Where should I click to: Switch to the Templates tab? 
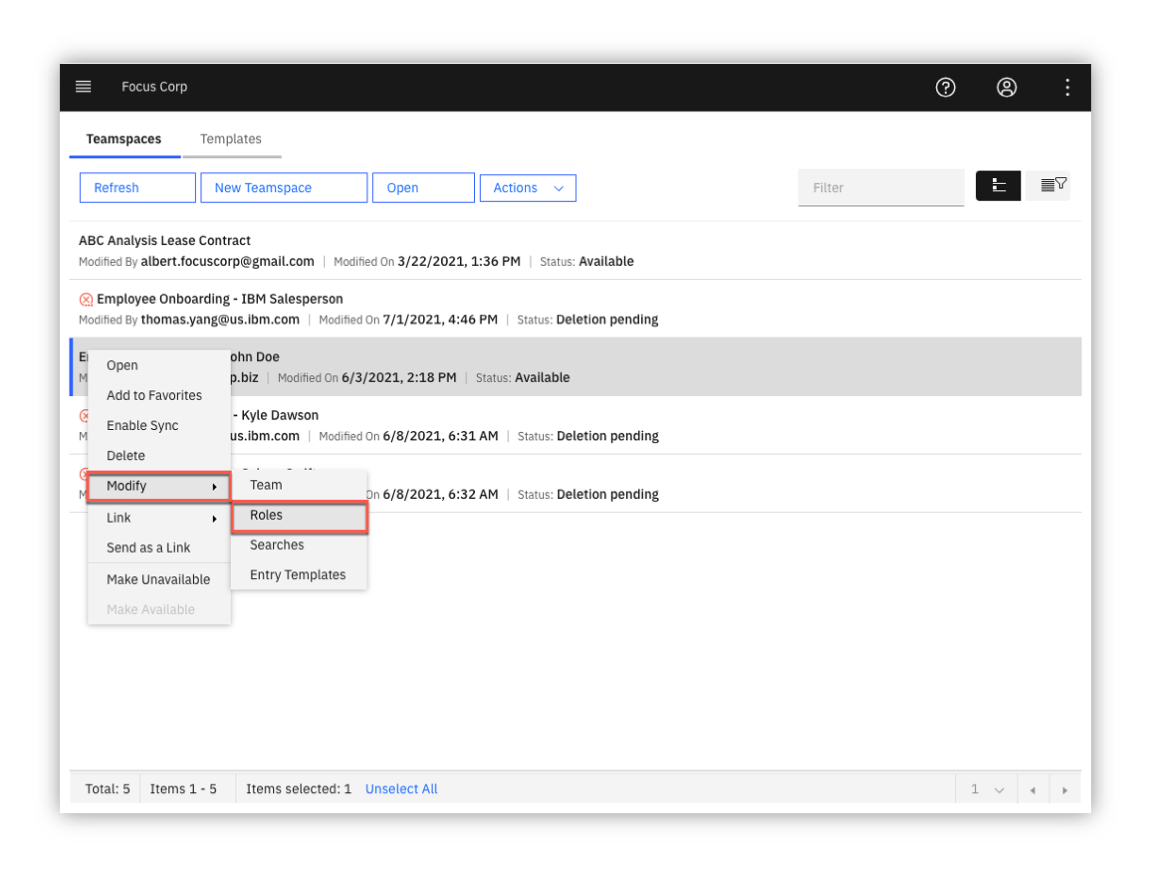coord(231,139)
